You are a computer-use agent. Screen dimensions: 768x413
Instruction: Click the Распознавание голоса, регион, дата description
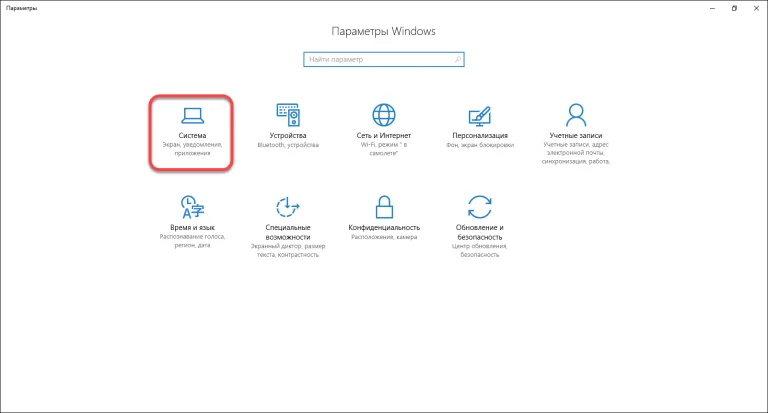[192, 241]
